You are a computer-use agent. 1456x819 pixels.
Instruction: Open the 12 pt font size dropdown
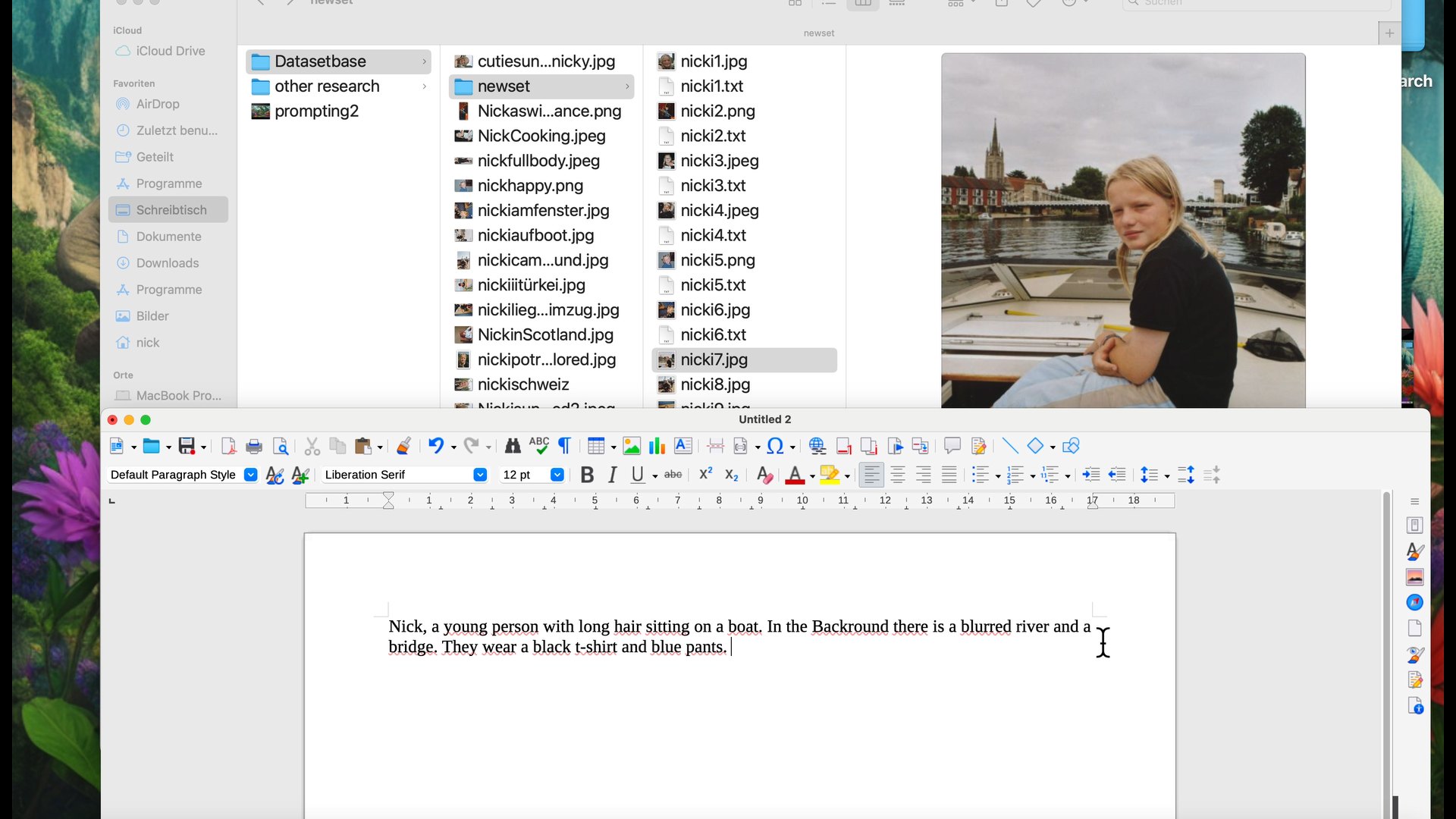pos(557,475)
